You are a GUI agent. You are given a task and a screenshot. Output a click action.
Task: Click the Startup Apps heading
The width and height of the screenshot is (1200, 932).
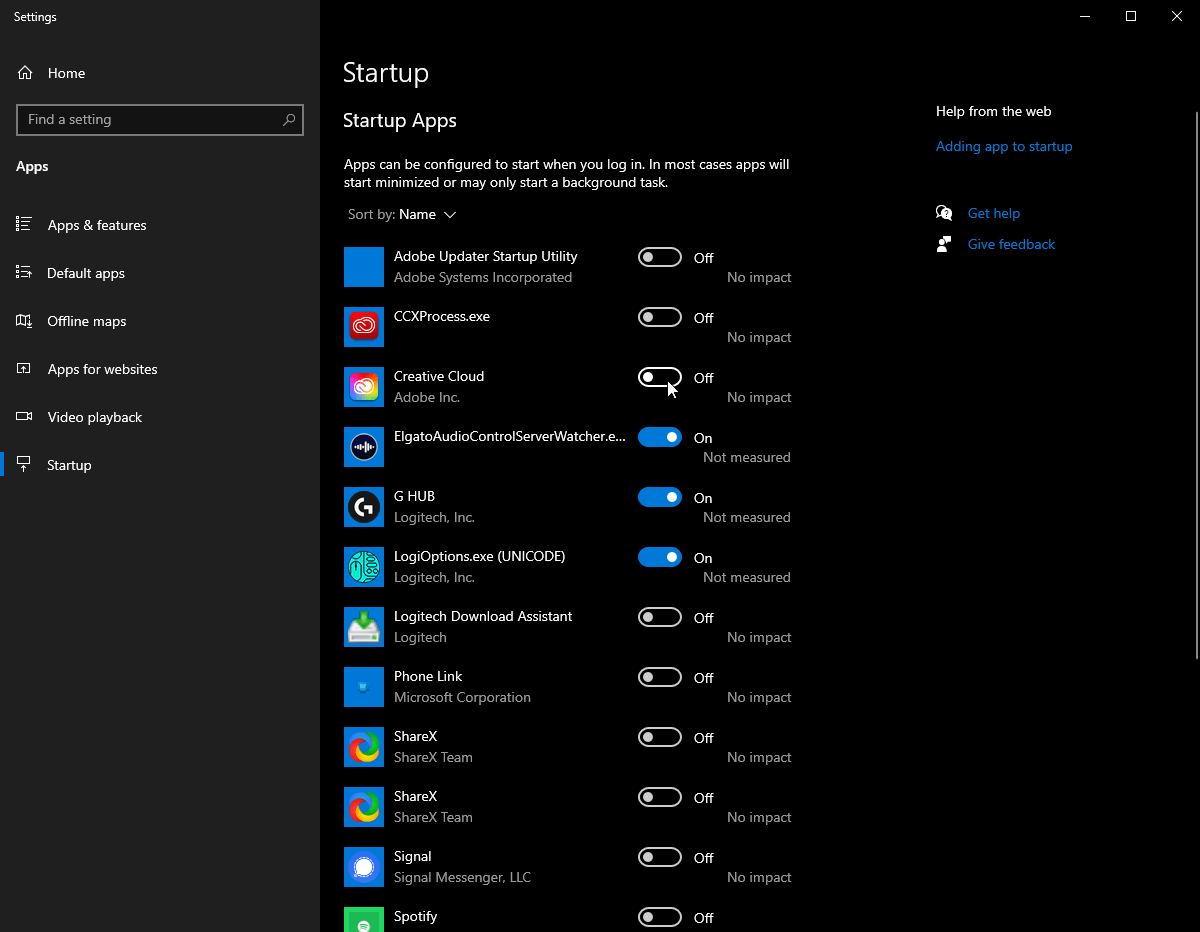coord(399,120)
